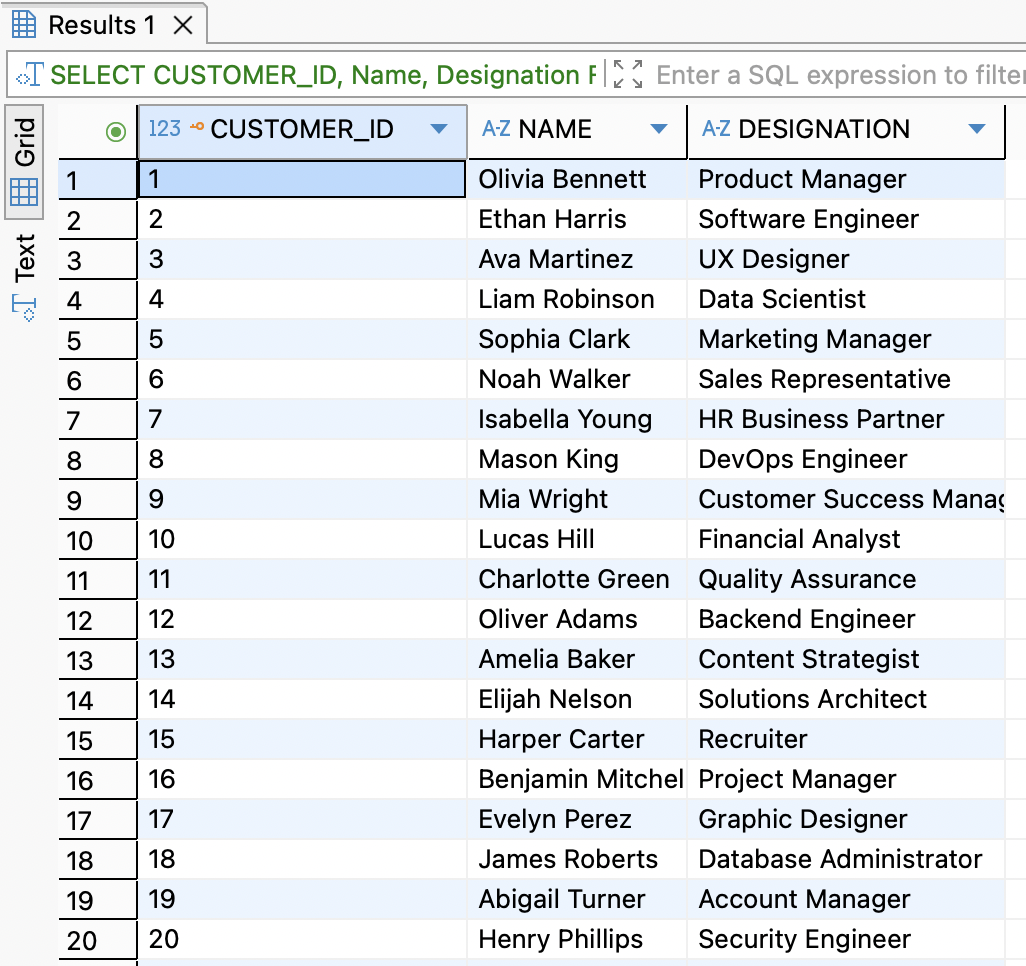Viewport: 1026px width, 966px height.
Task: Select the cell Benjamin Mitchel
Action: coord(577,779)
